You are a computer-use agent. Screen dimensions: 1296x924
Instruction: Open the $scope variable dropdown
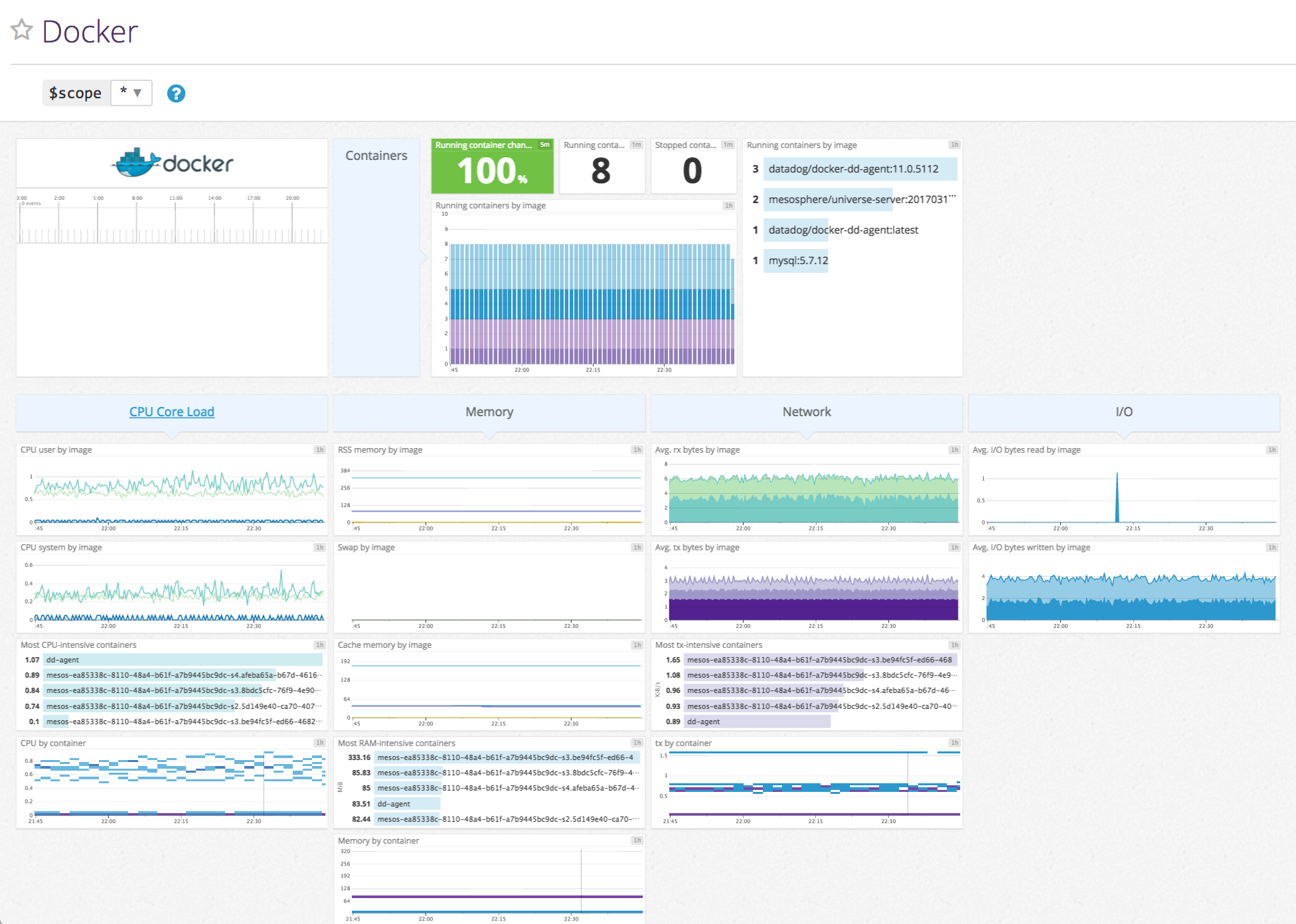[x=131, y=93]
